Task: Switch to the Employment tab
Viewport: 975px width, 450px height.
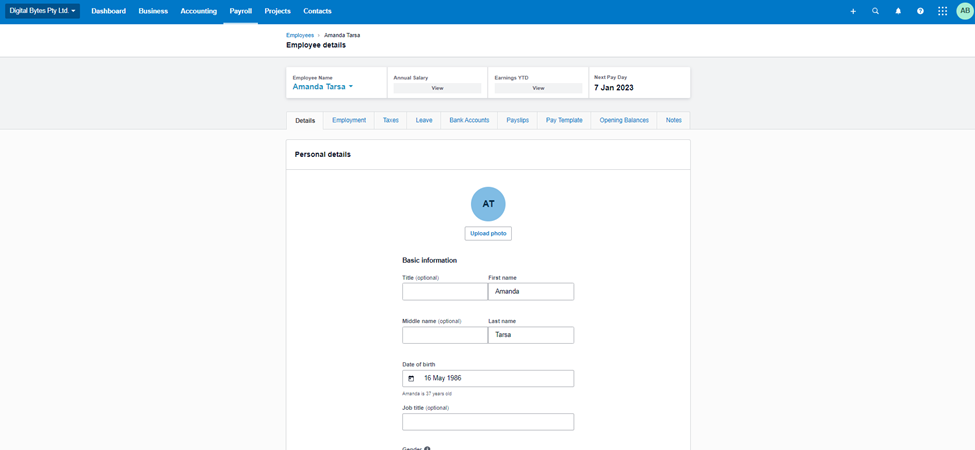Action: point(349,121)
